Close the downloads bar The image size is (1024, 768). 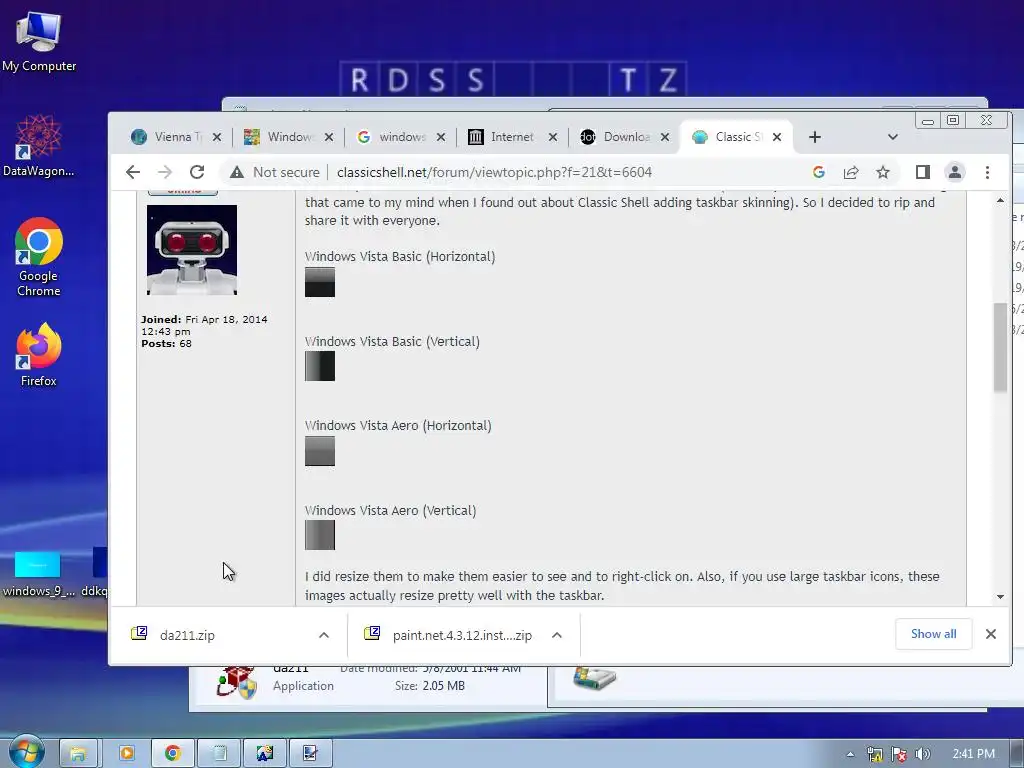point(991,634)
